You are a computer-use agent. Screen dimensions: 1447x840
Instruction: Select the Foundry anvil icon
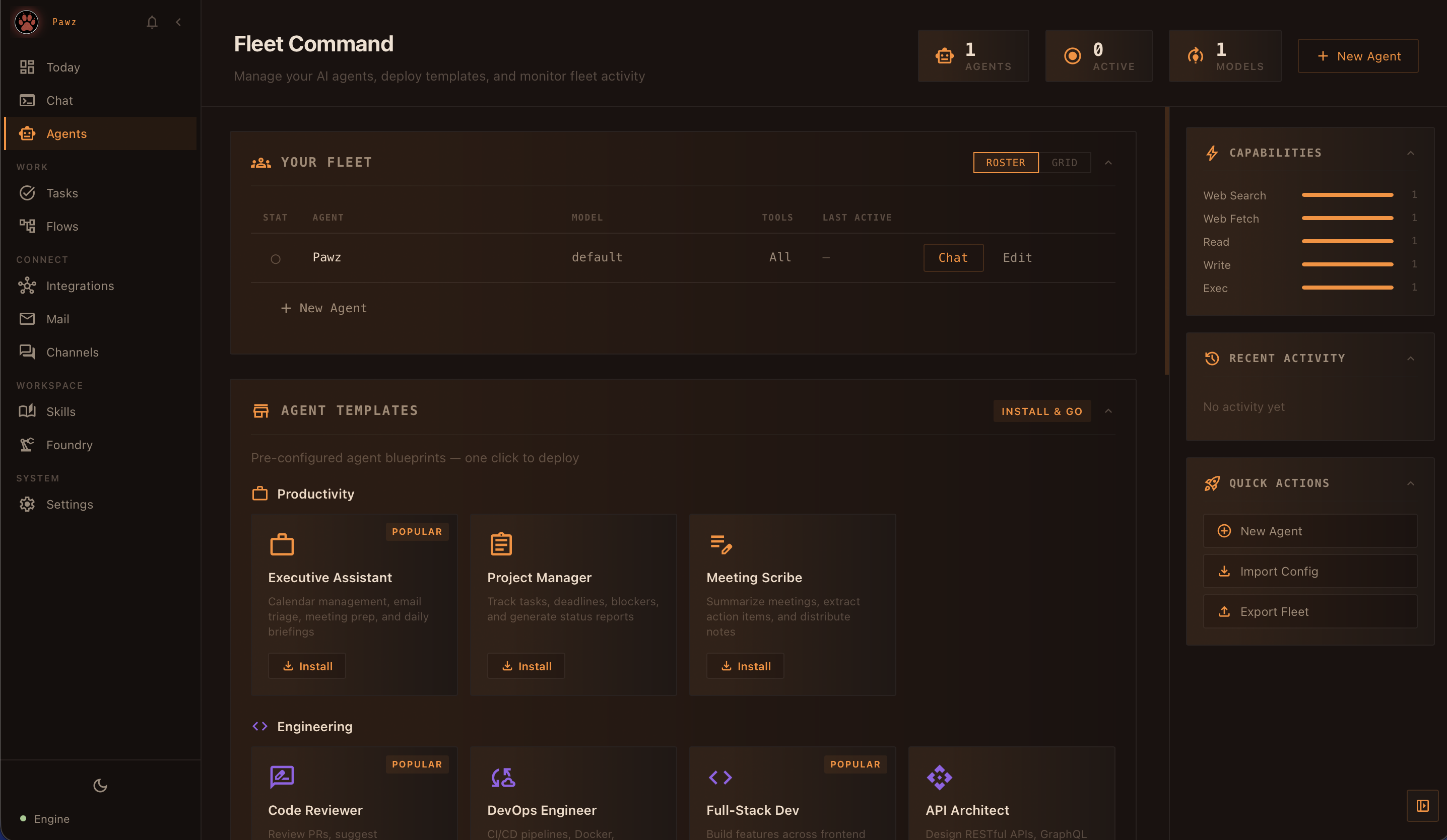tap(27, 445)
